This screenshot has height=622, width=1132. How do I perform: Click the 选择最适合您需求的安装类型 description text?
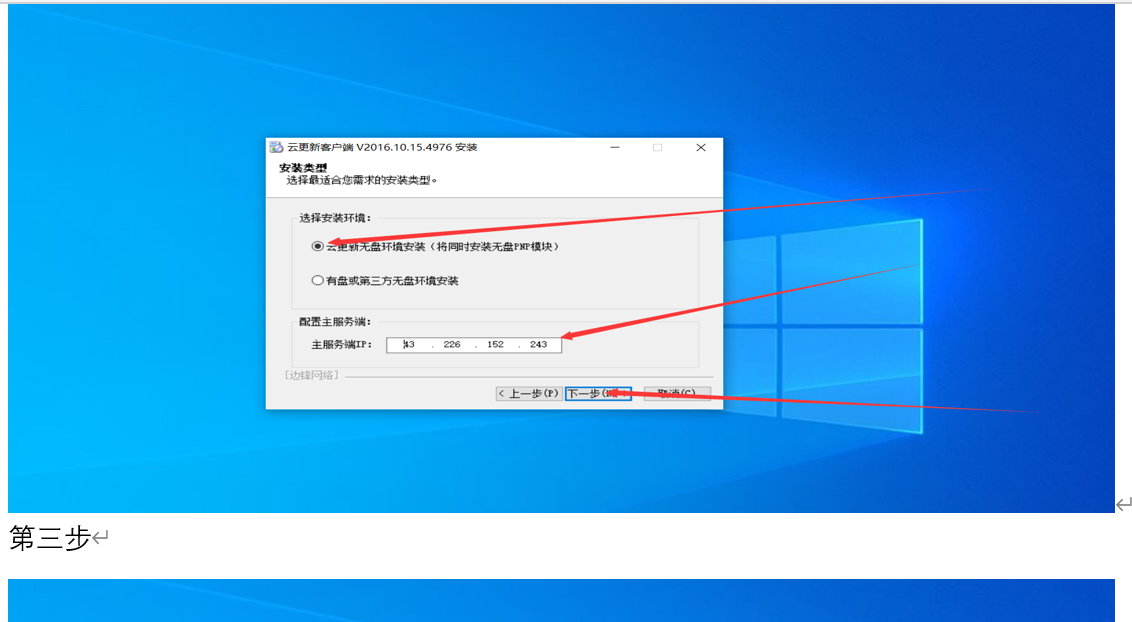pos(362,180)
